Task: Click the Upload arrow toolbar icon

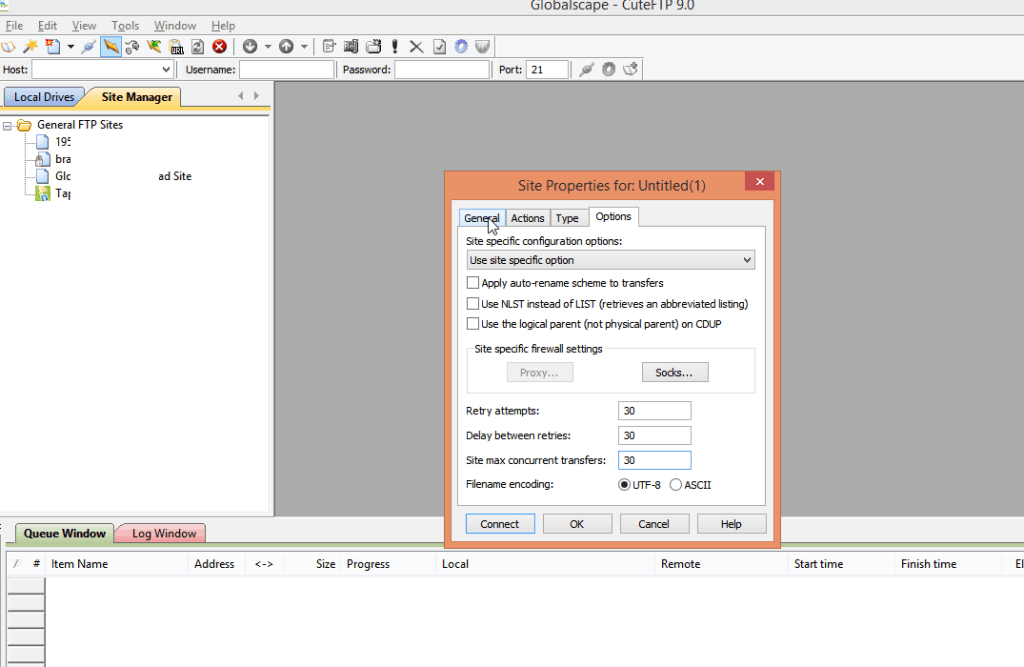Action: click(286, 46)
